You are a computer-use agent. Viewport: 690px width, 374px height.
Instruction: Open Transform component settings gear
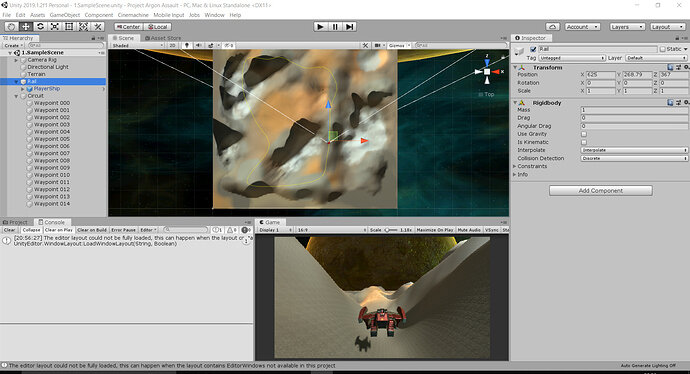686,67
